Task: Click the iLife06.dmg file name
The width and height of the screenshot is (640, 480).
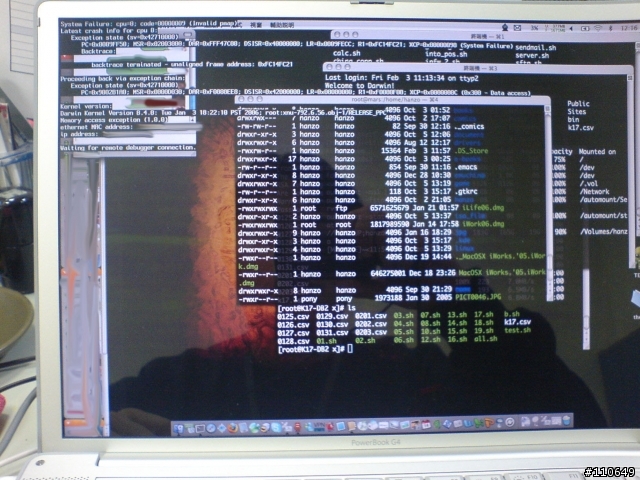Action: pos(483,208)
